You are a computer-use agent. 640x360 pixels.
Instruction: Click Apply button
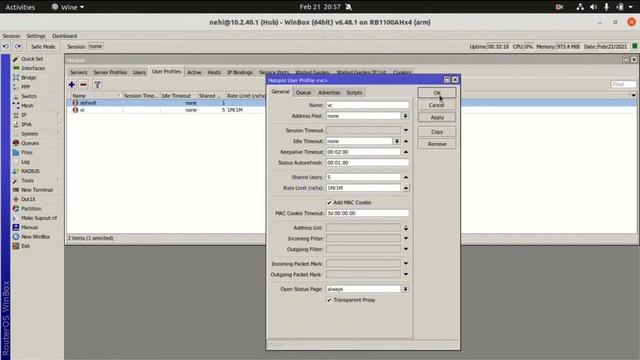[437, 118]
